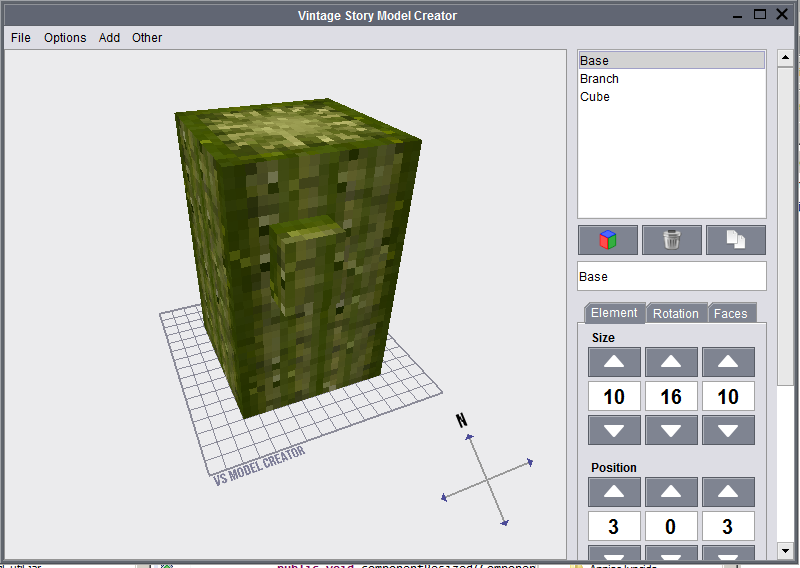Decrease the middle Size value
The image size is (800, 568).
click(671, 431)
